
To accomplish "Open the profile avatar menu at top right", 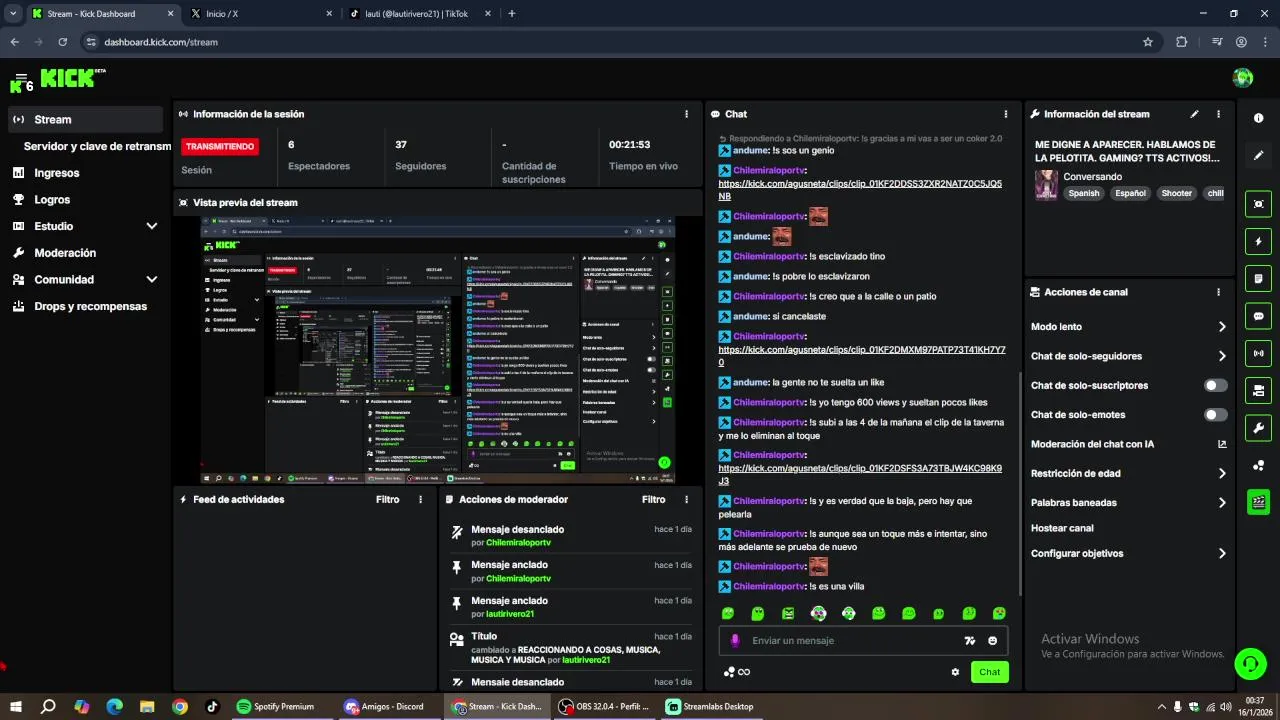I will (x=1243, y=78).
